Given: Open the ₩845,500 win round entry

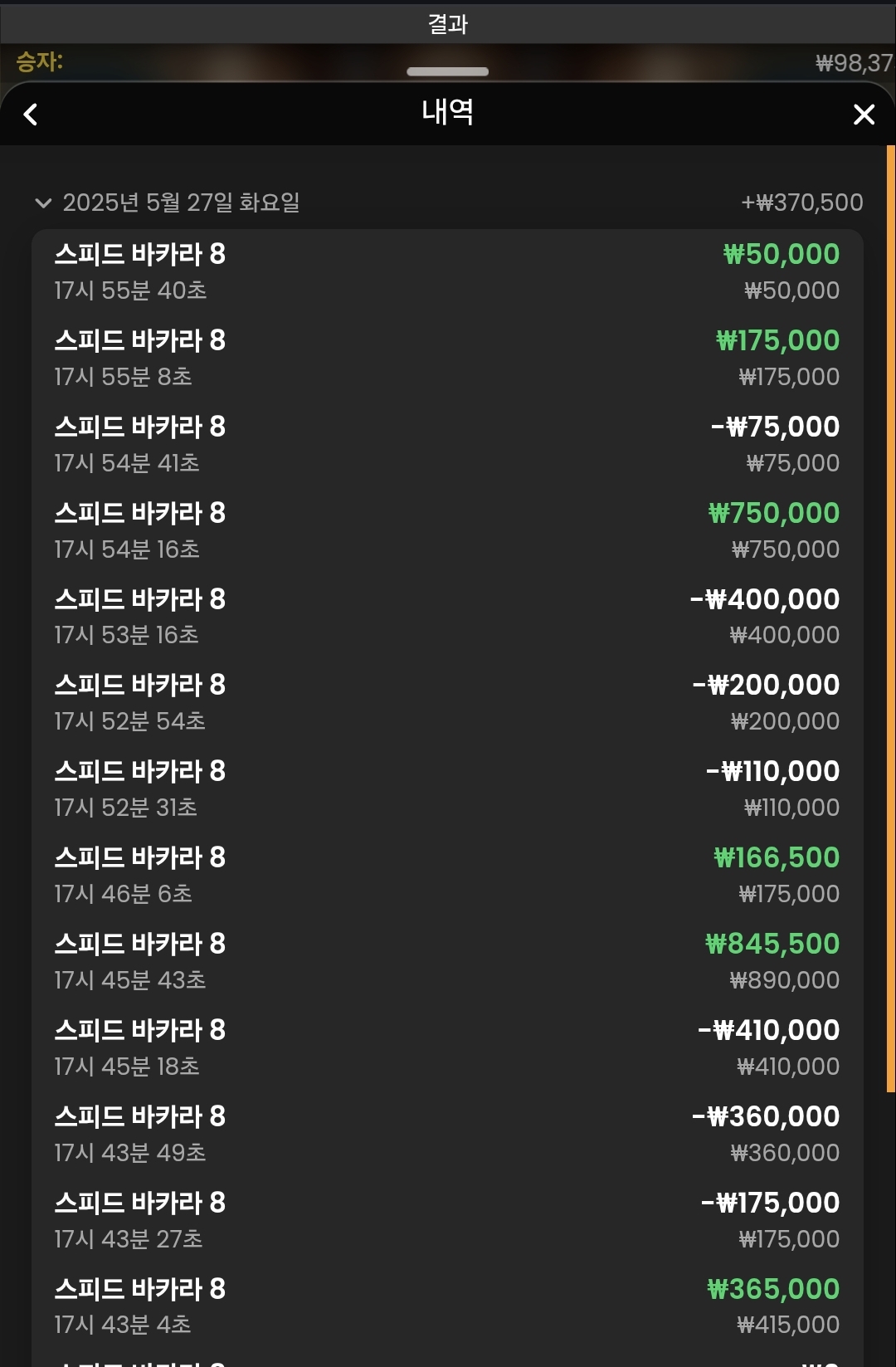Looking at the screenshot, I should click(x=448, y=961).
